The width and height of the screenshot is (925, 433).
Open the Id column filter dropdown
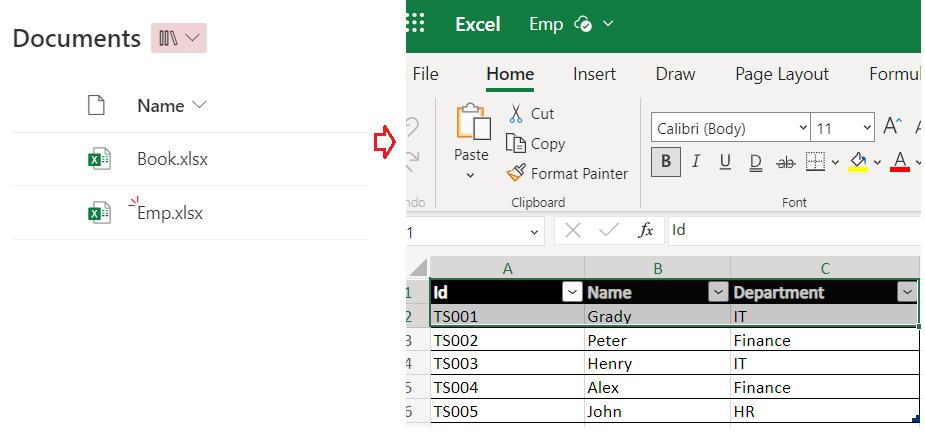tap(572, 292)
